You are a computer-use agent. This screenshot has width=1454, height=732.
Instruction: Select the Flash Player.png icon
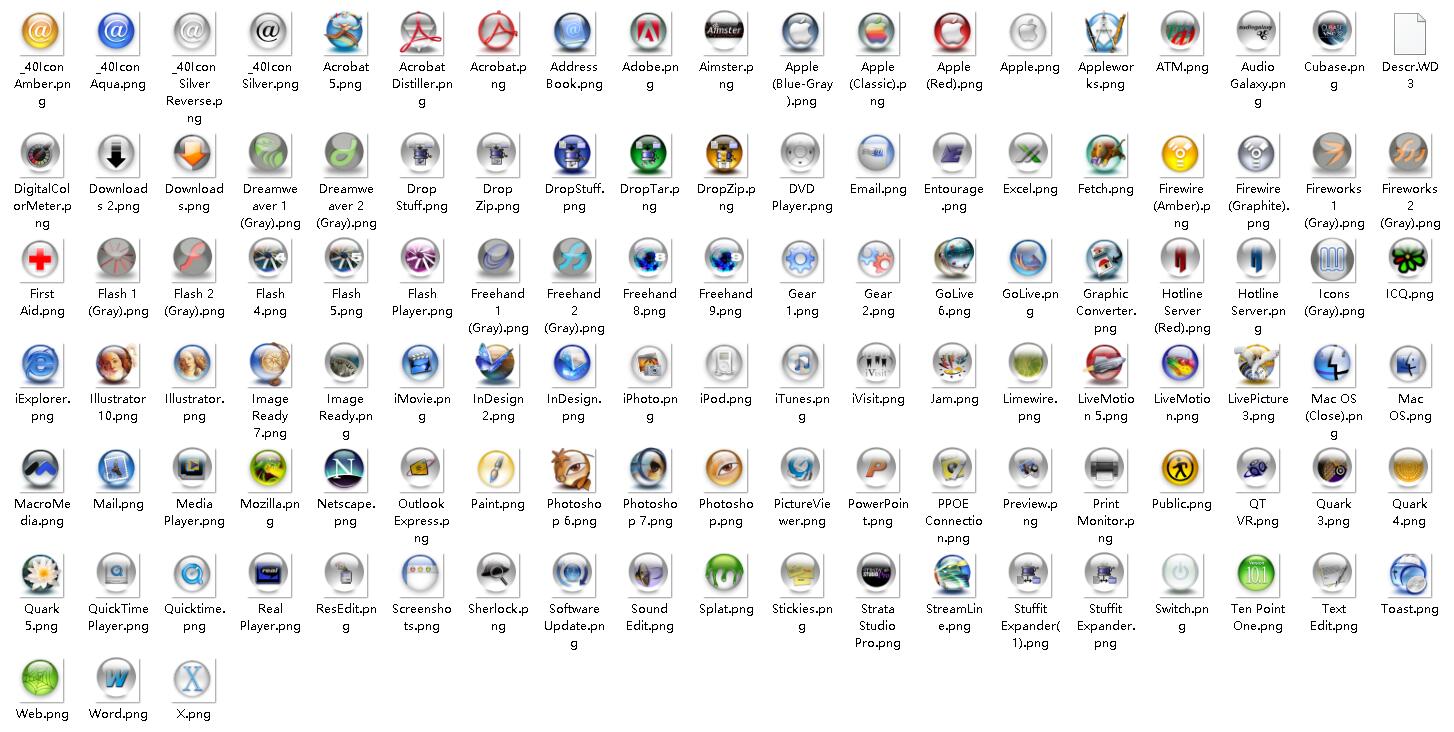click(x=421, y=259)
